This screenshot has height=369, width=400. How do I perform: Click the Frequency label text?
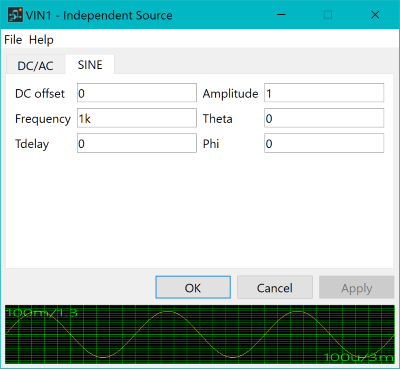(x=43, y=119)
